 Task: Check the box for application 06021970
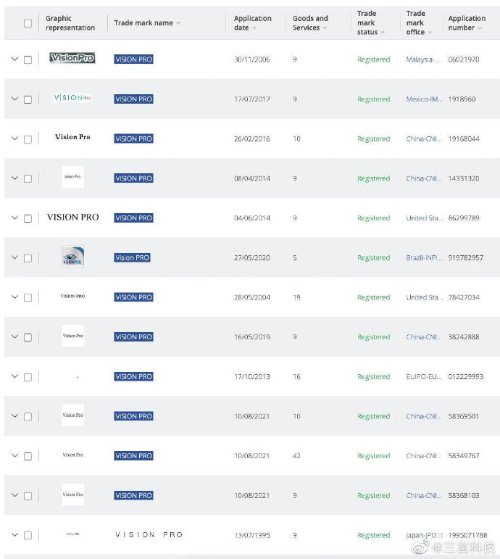pos(28,60)
